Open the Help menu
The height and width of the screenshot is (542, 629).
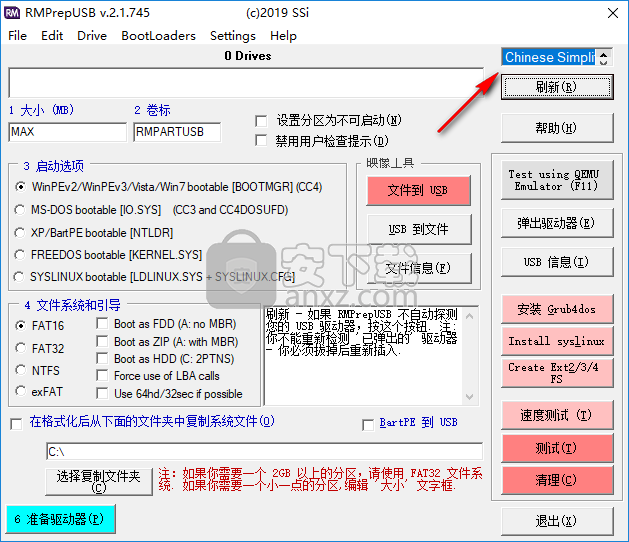click(283, 36)
